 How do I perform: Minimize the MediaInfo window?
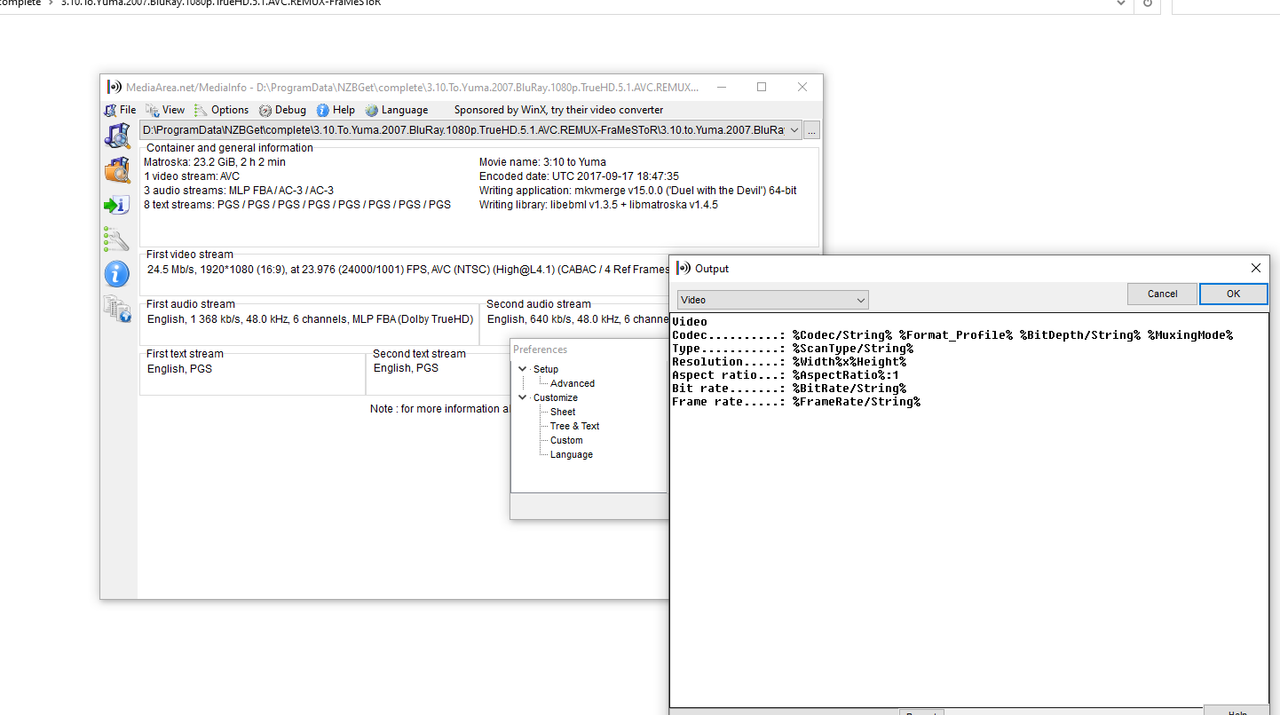pos(721,87)
